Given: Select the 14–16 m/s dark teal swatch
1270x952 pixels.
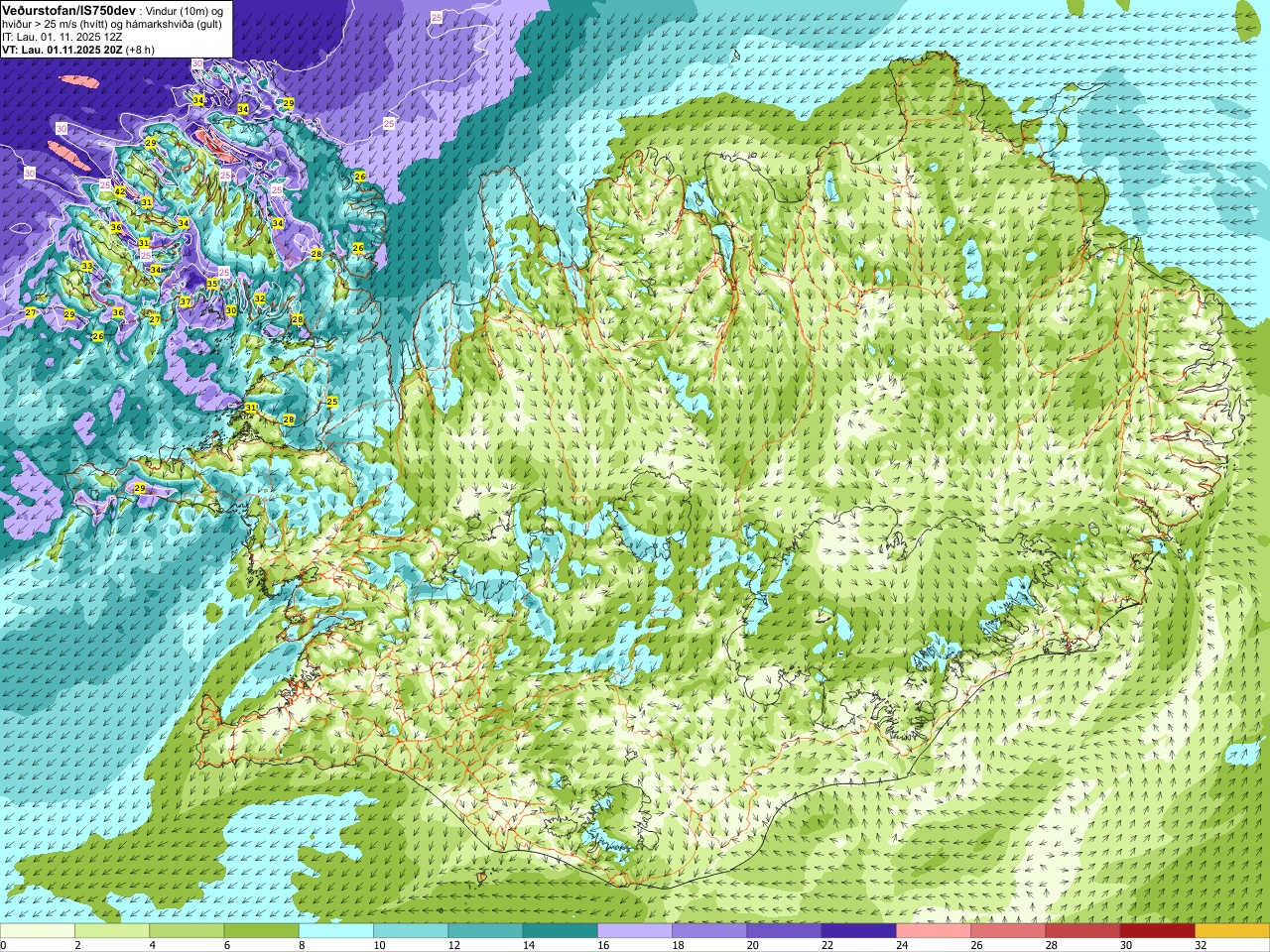Looking at the screenshot, I should [560, 931].
